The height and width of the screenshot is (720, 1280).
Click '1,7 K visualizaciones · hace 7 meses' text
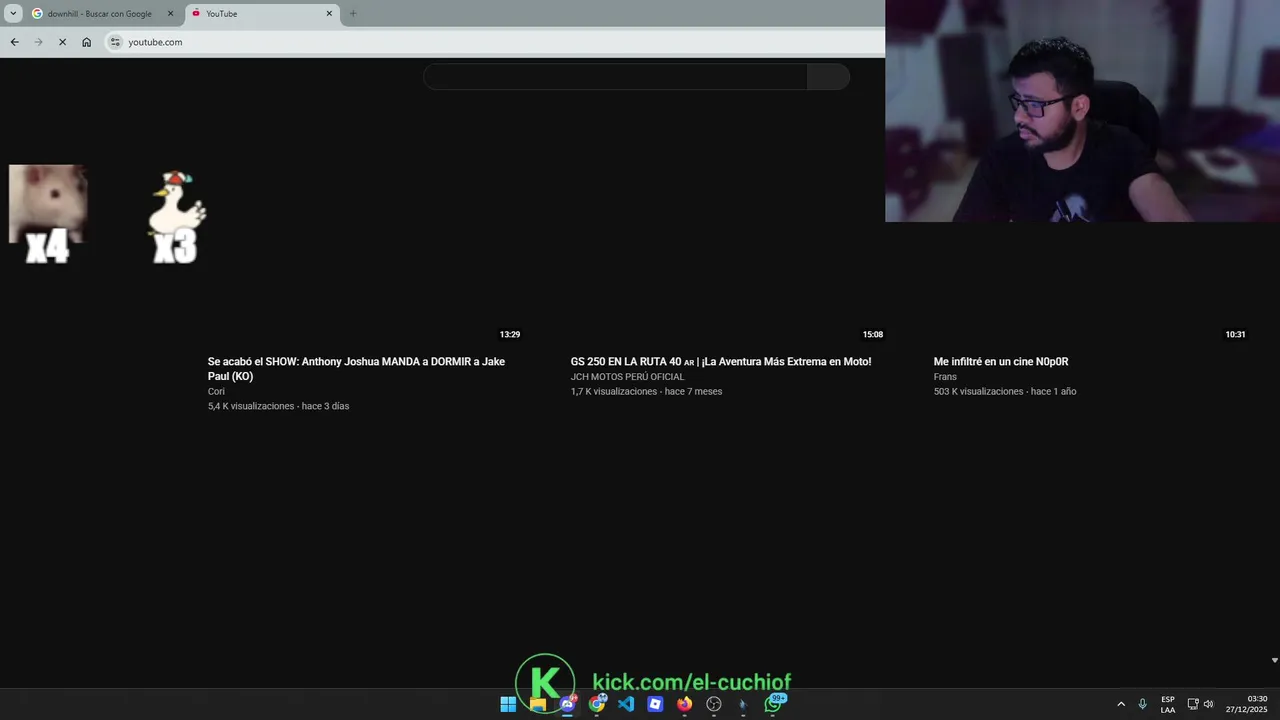[x=646, y=392]
